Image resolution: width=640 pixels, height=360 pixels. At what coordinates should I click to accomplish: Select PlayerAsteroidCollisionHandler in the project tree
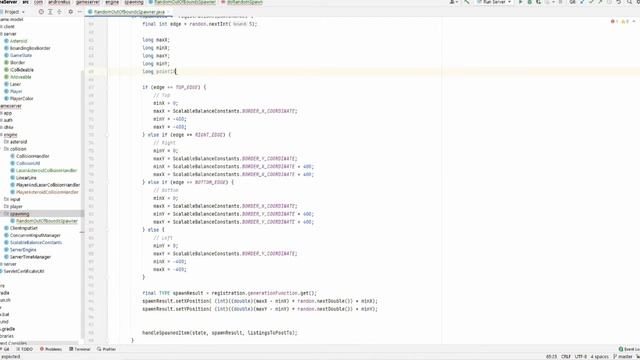47,192
